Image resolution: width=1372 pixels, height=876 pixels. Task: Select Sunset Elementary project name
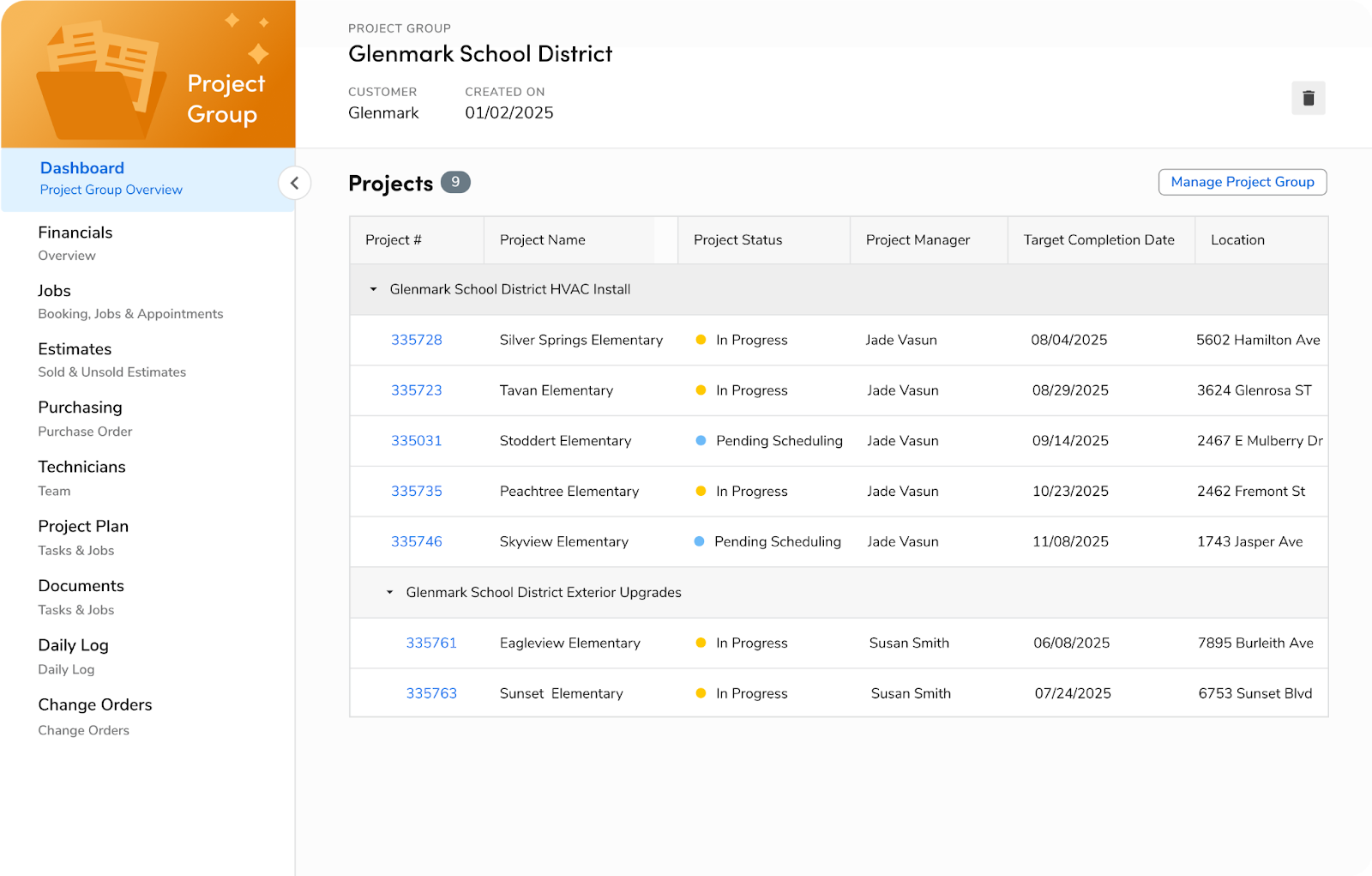point(562,693)
